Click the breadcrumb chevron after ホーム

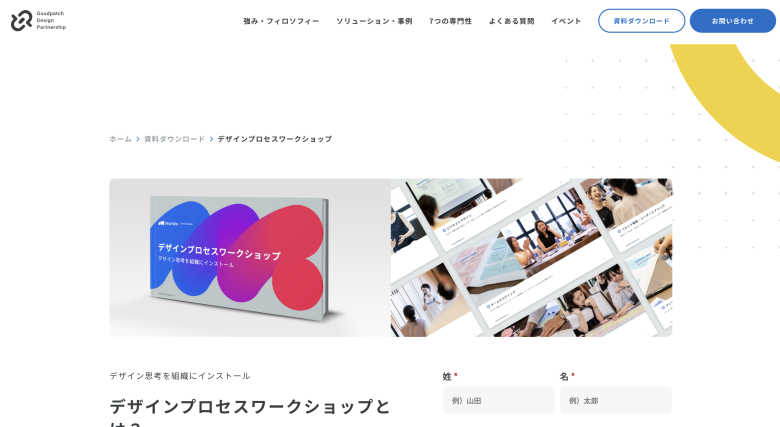[138, 139]
